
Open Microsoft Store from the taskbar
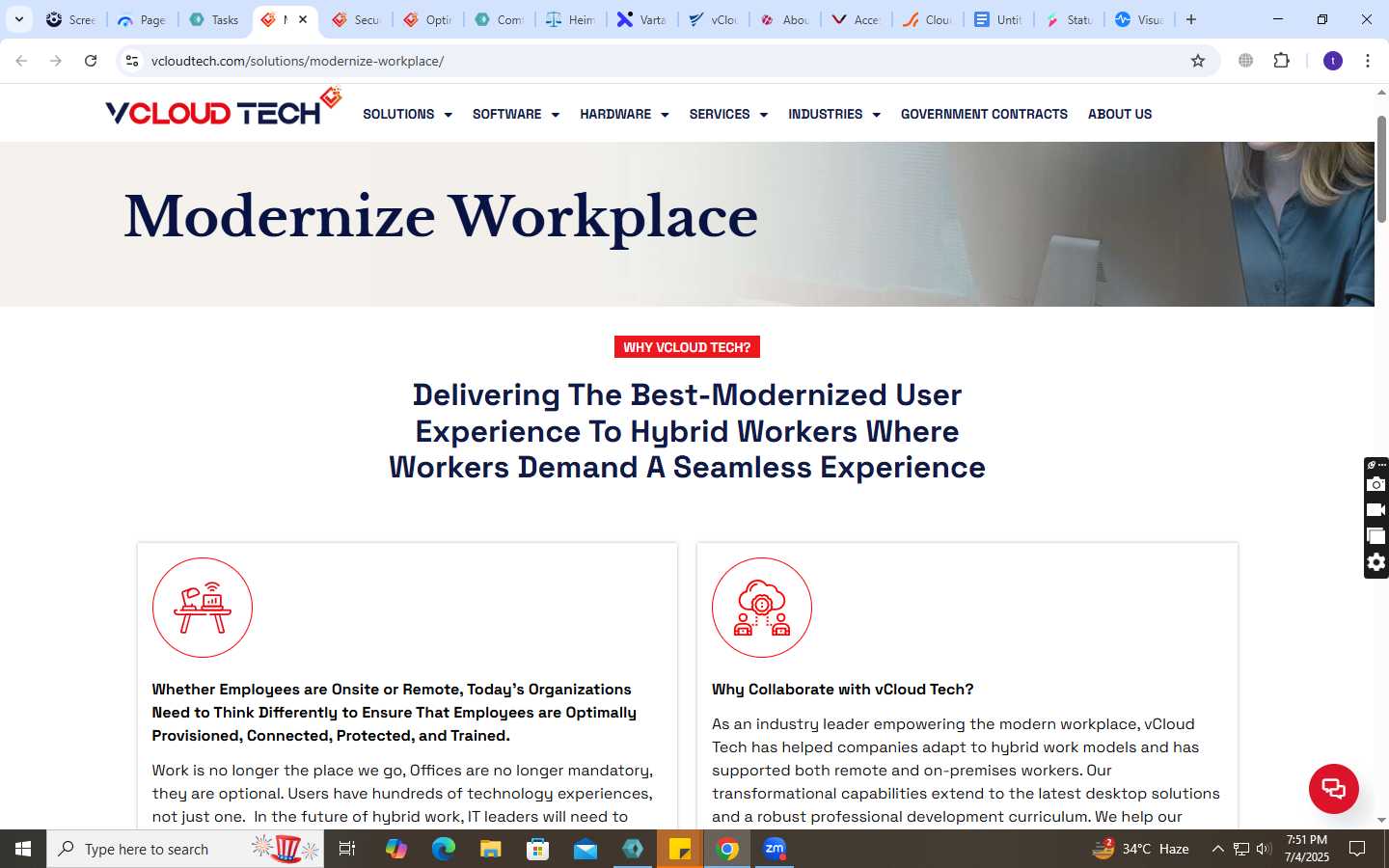point(538,849)
